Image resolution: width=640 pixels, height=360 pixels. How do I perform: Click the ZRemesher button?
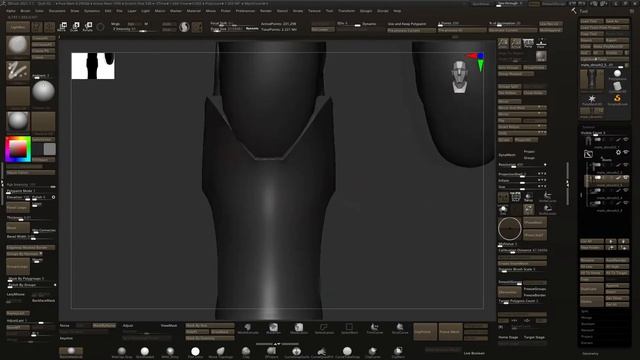coord(510,292)
